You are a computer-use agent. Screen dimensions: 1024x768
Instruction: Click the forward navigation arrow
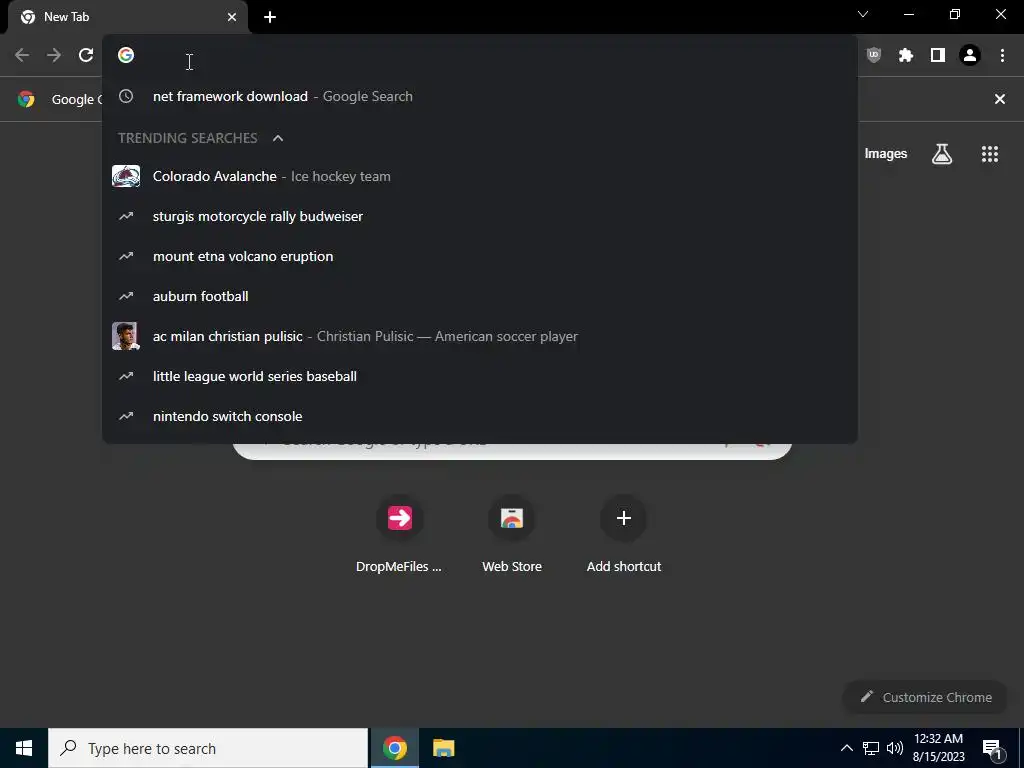pos(54,55)
